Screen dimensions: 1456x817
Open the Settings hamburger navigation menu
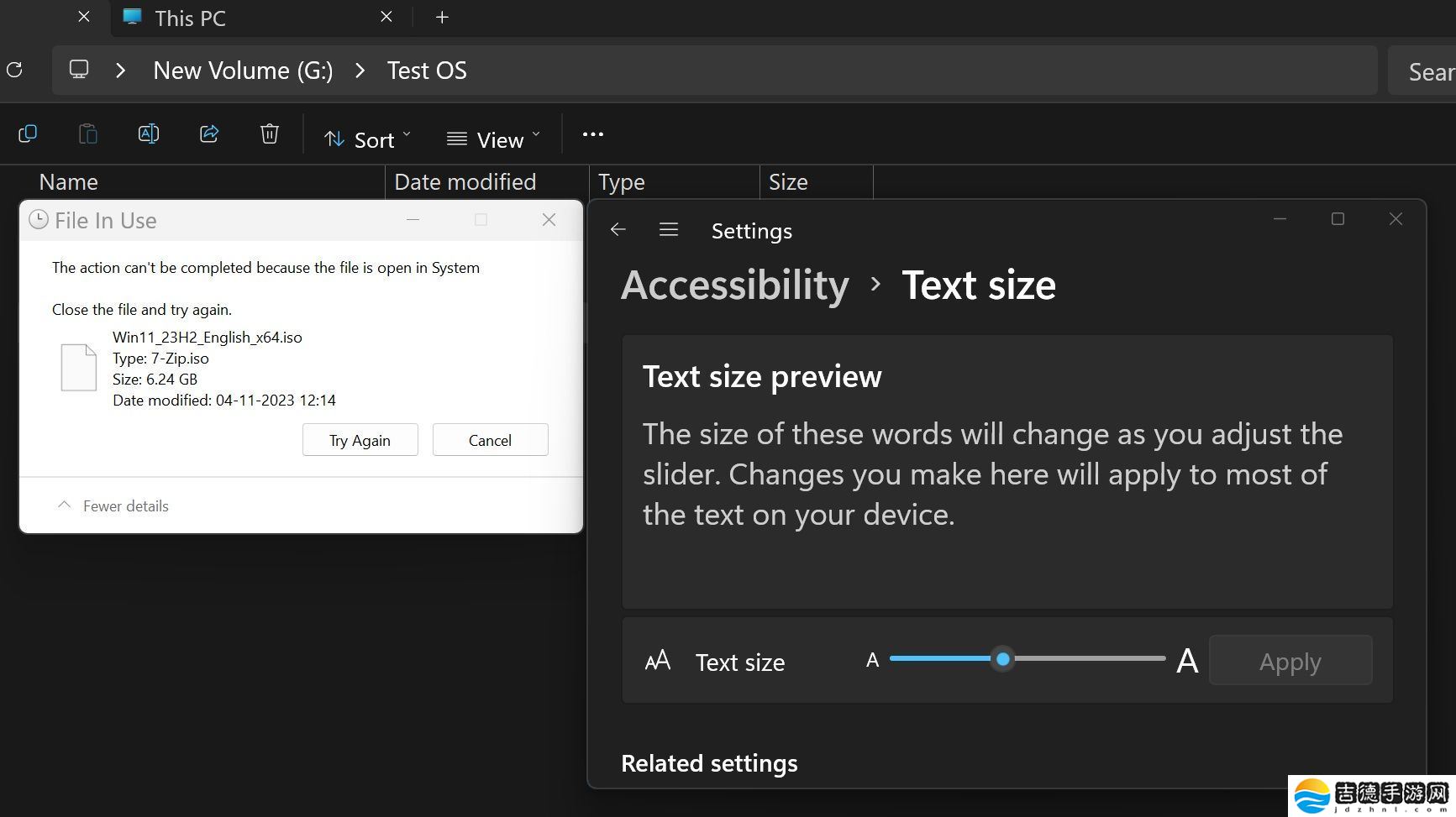(669, 229)
